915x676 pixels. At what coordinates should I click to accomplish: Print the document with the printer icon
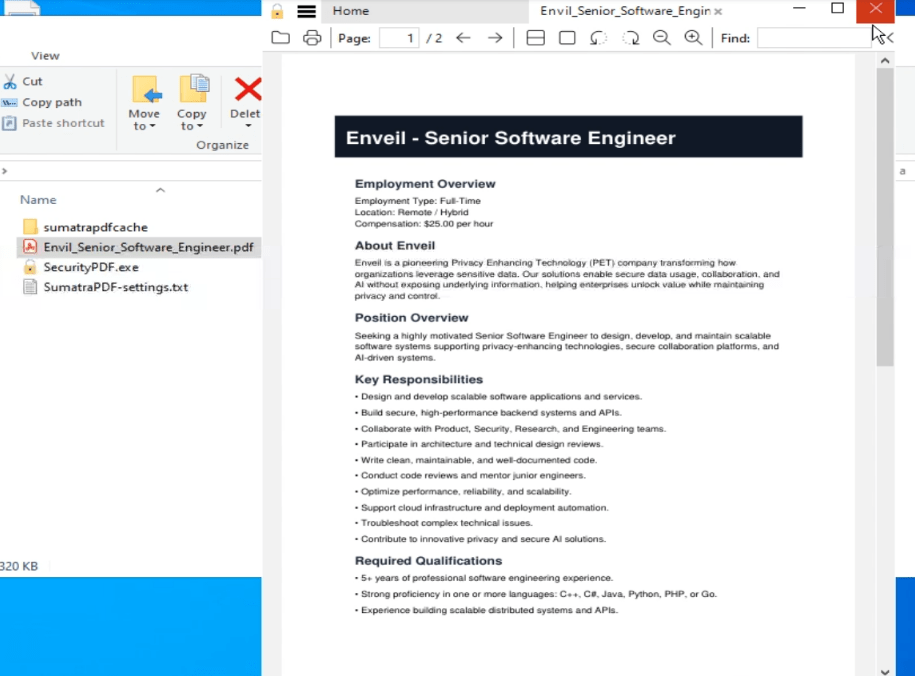click(312, 38)
